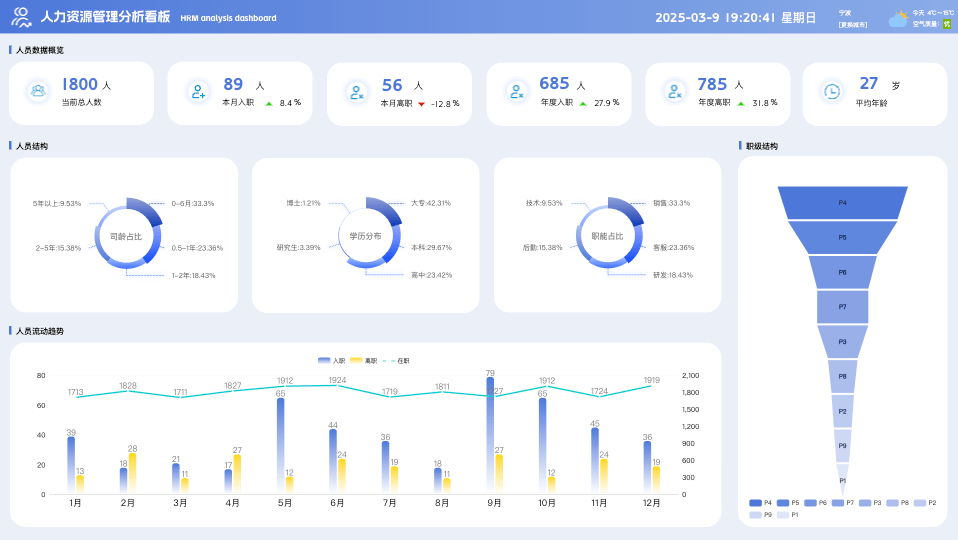
Task: Click the 平均年龄 clock icon
Action: pyautogui.click(x=831, y=92)
